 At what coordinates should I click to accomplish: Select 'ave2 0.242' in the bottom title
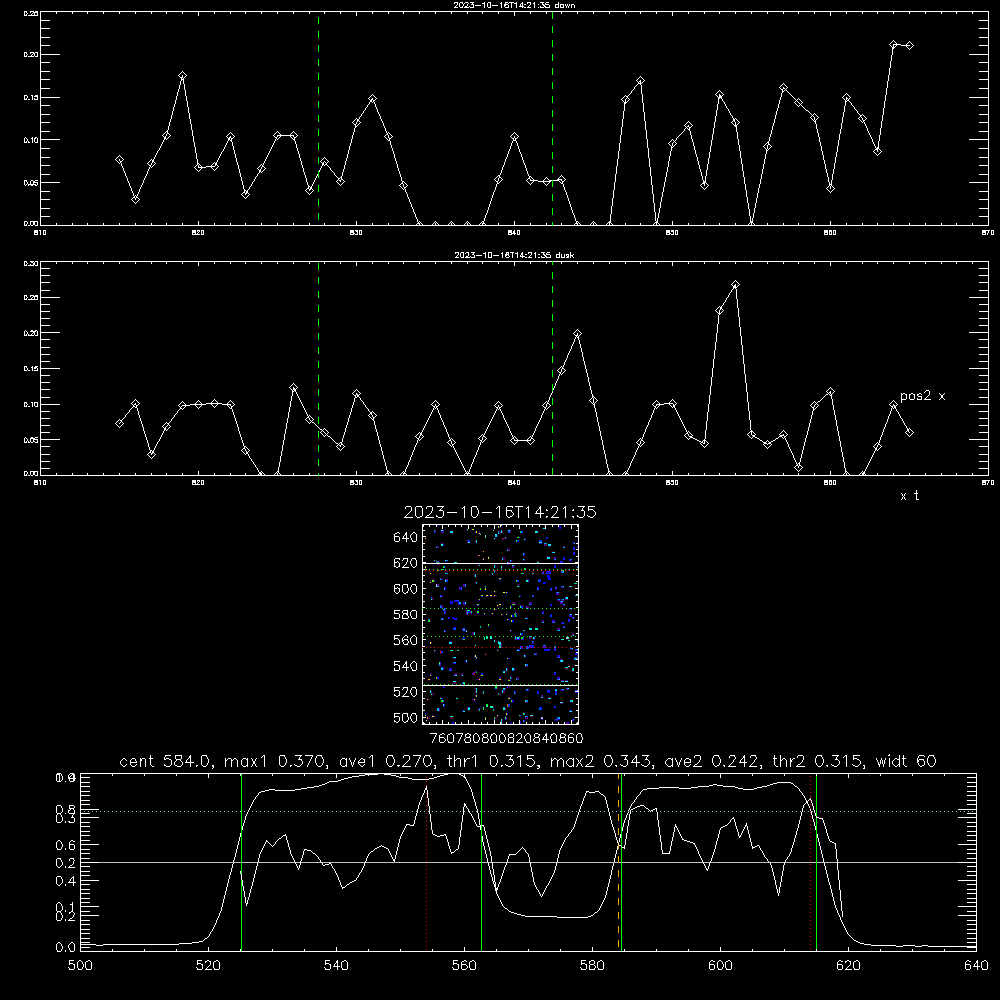(714, 761)
